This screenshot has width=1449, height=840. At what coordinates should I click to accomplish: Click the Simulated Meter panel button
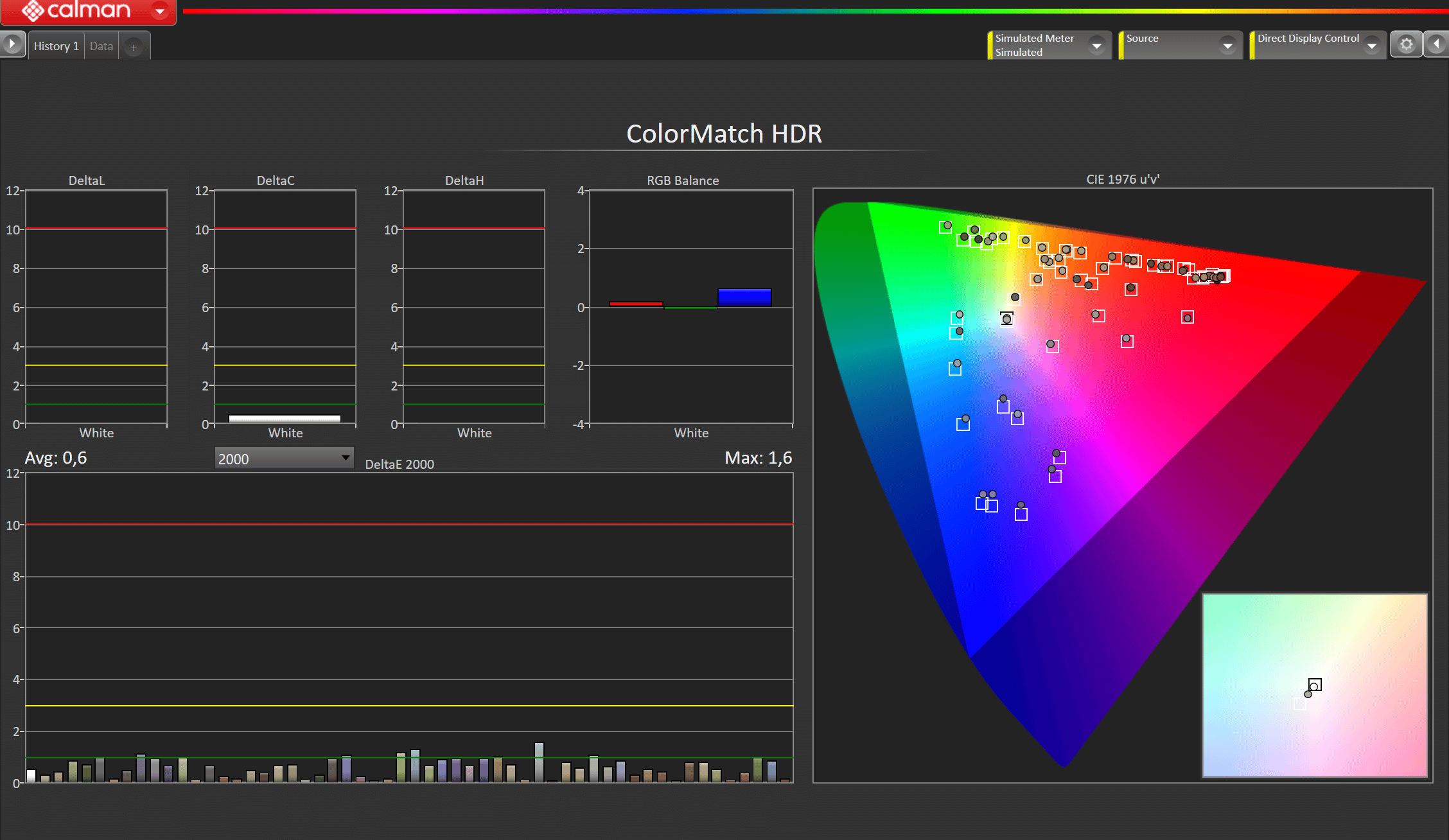[x=1035, y=45]
